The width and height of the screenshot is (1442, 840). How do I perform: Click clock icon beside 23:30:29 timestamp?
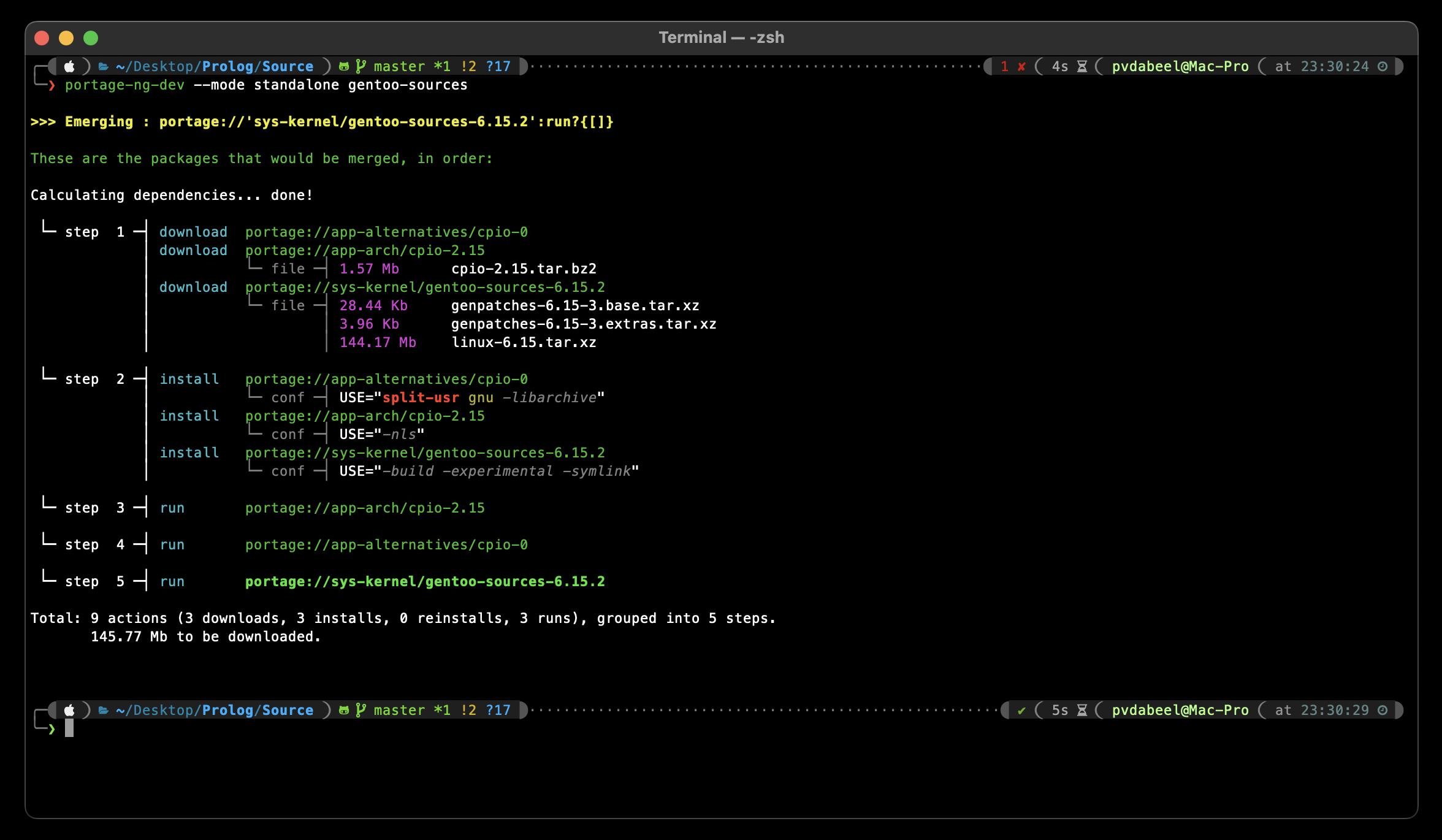click(1383, 710)
